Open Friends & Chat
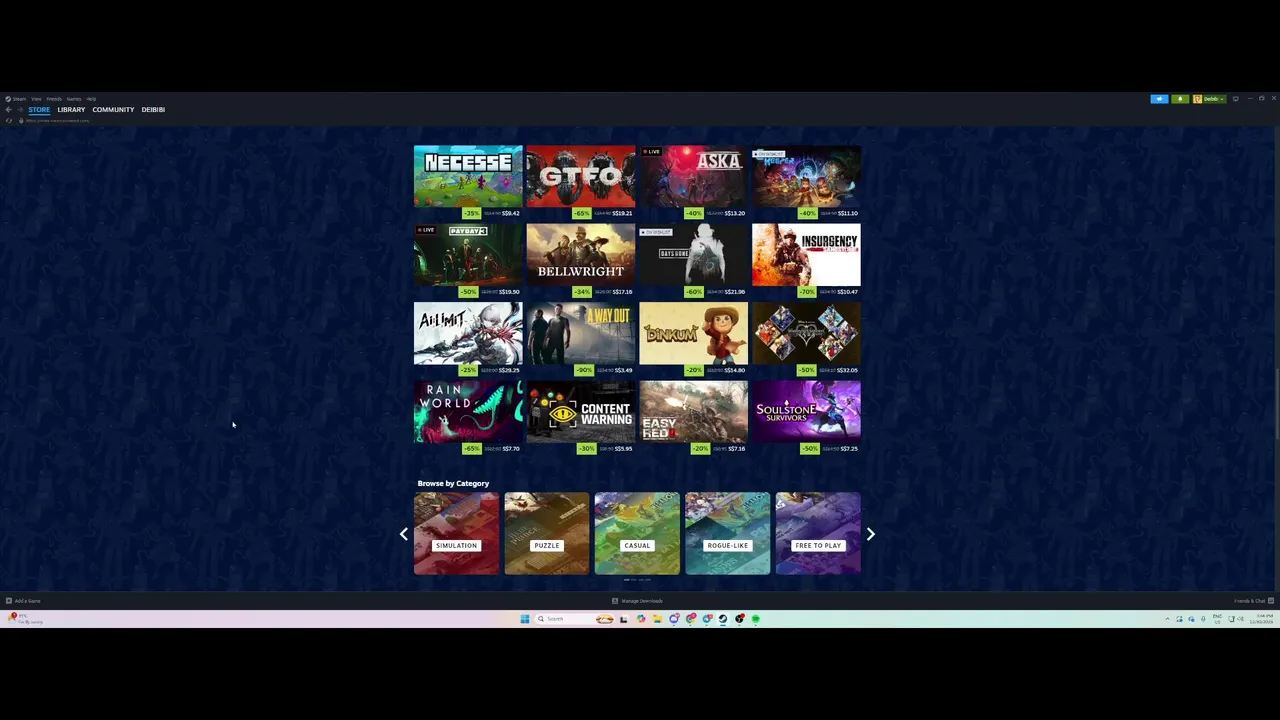This screenshot has height=720, width=1280. (1253, 601)
